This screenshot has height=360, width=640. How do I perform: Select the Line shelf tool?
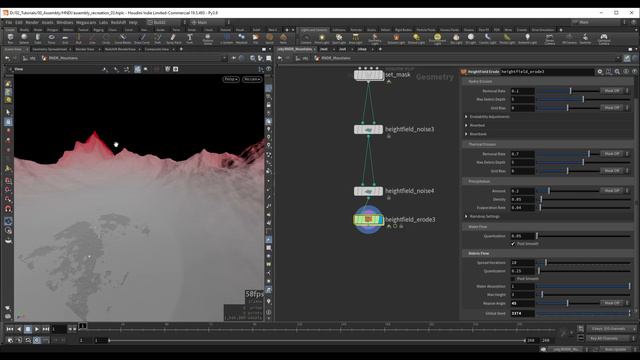pos(92,38)
